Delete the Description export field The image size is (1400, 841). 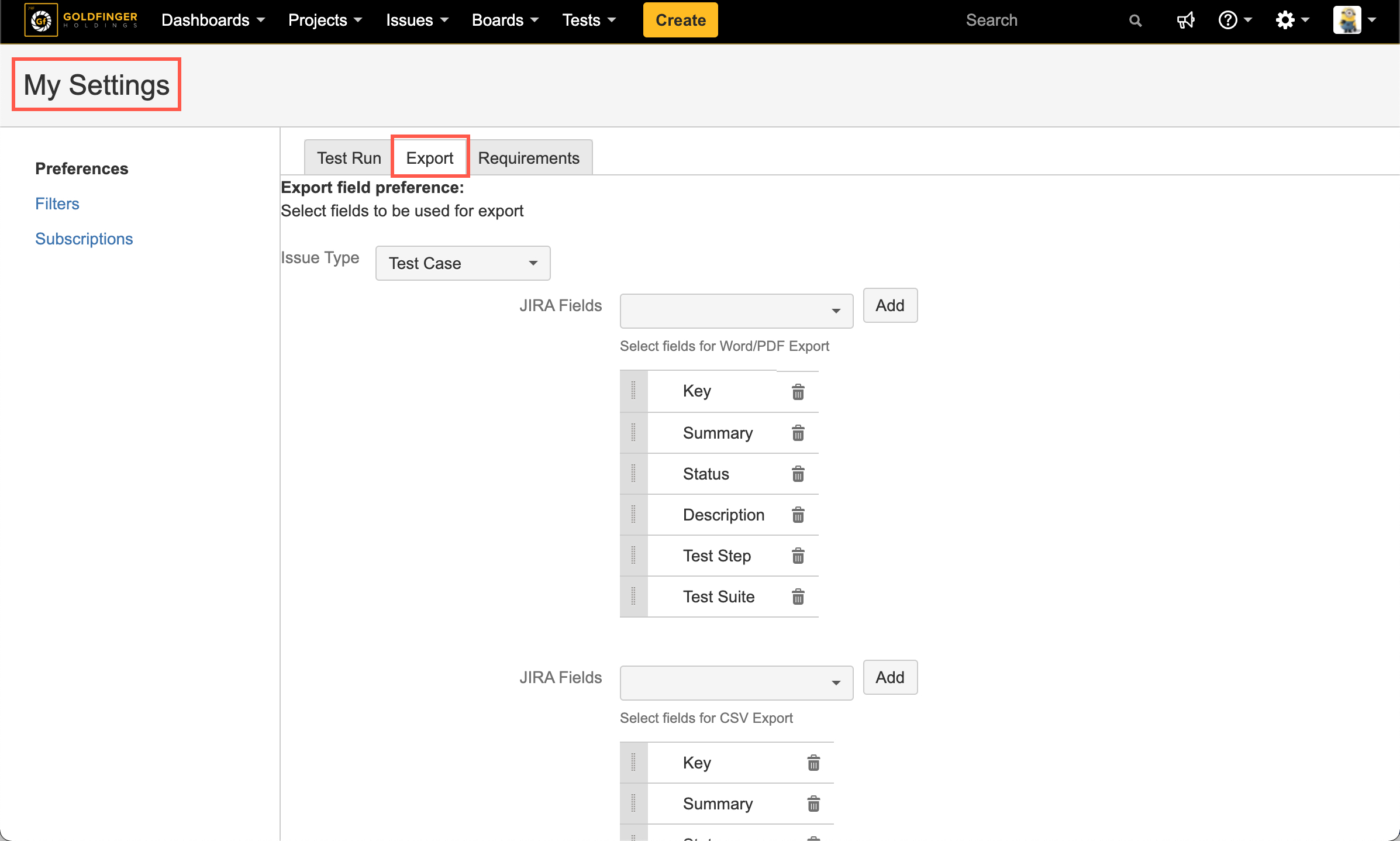pyautogui.click(x=798, y=515)
